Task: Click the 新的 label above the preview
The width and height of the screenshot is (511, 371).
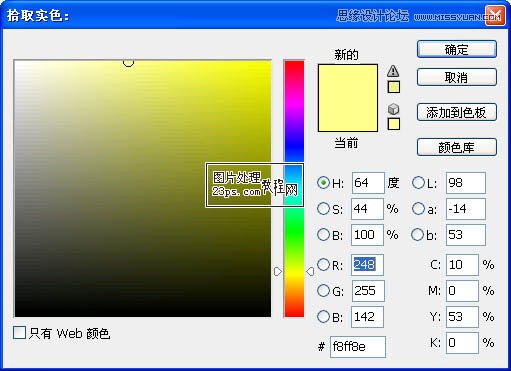Action: 346,54
